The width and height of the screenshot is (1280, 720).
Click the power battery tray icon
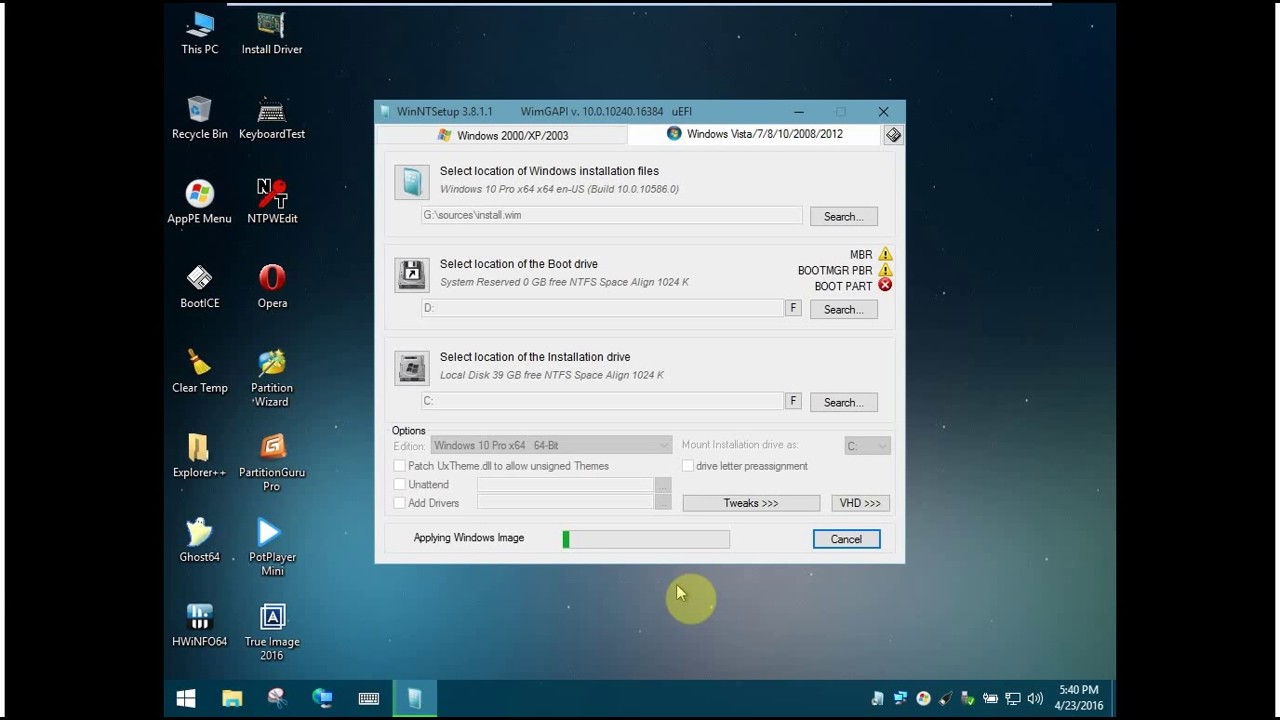click(990, 699)
